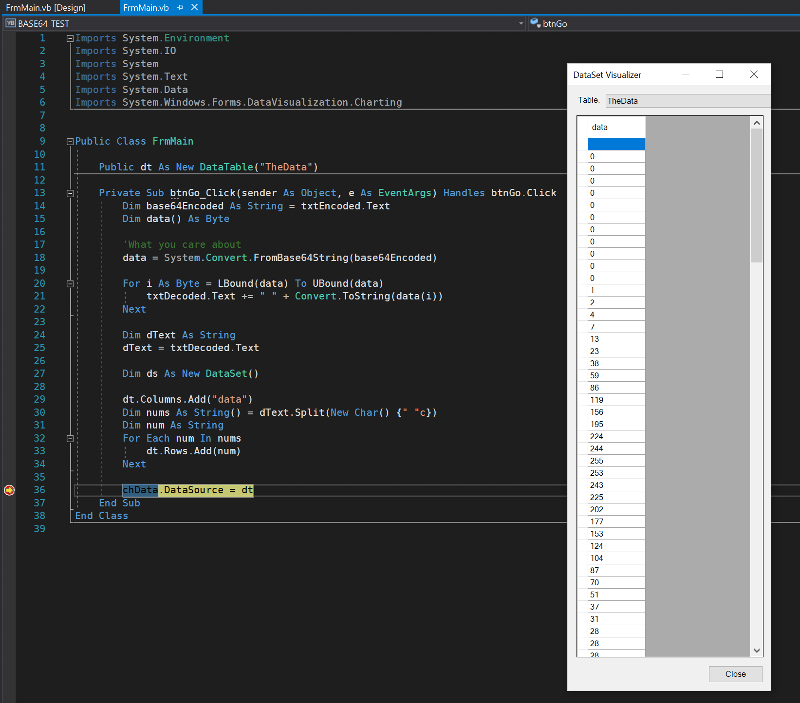This screenshot has height=703, width=800.
Task: Maximize the DataSet Visualizer window
Action: (719, 74)
